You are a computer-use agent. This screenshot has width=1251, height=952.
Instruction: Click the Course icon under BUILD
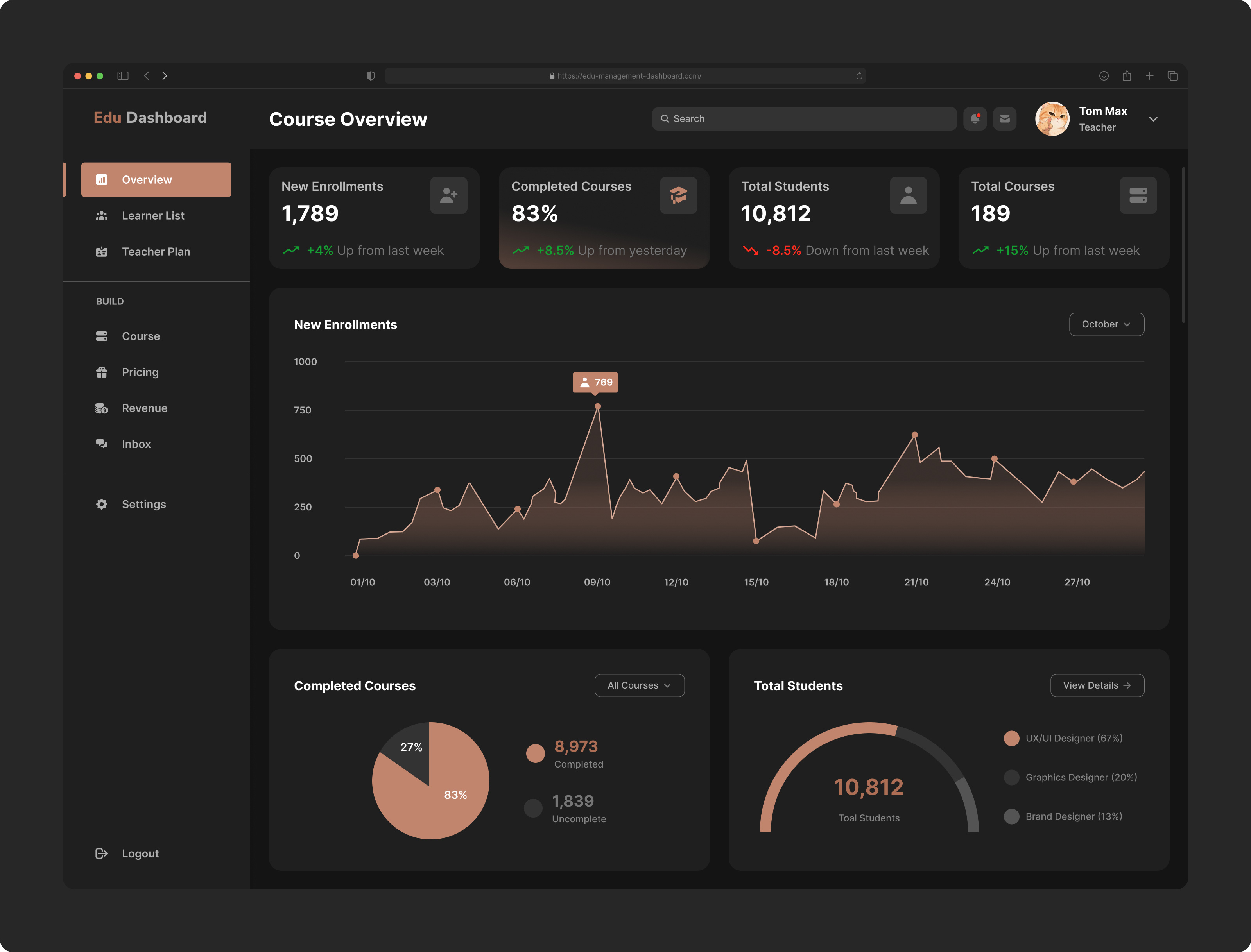[102, 336]
